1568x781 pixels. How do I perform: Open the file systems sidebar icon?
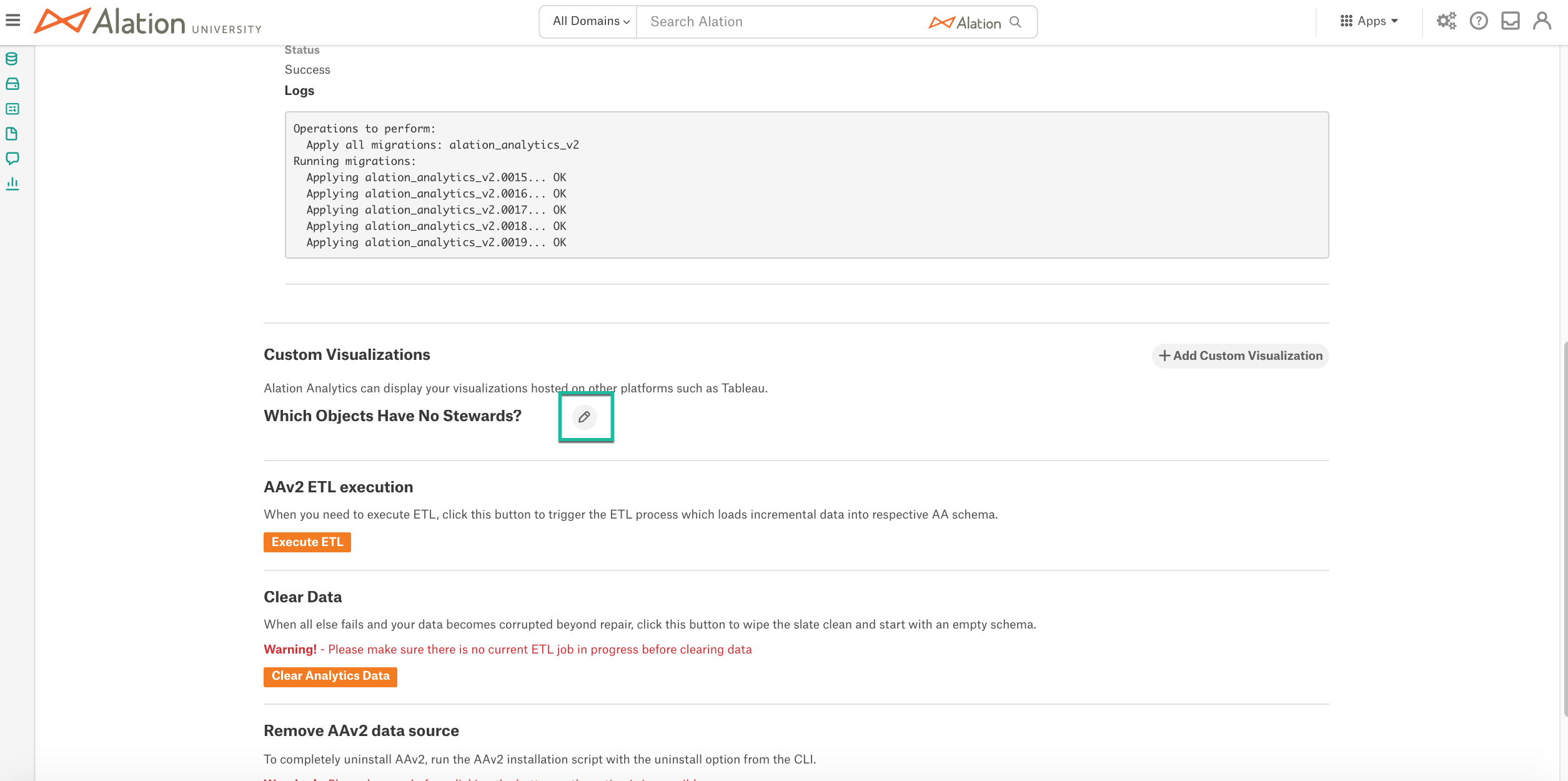tap(12, 84)
